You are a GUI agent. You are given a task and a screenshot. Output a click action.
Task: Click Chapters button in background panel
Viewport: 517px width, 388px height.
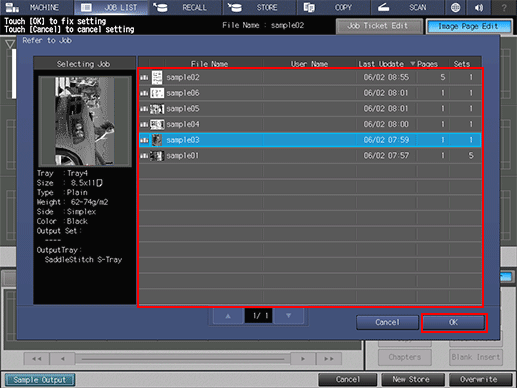405,357
